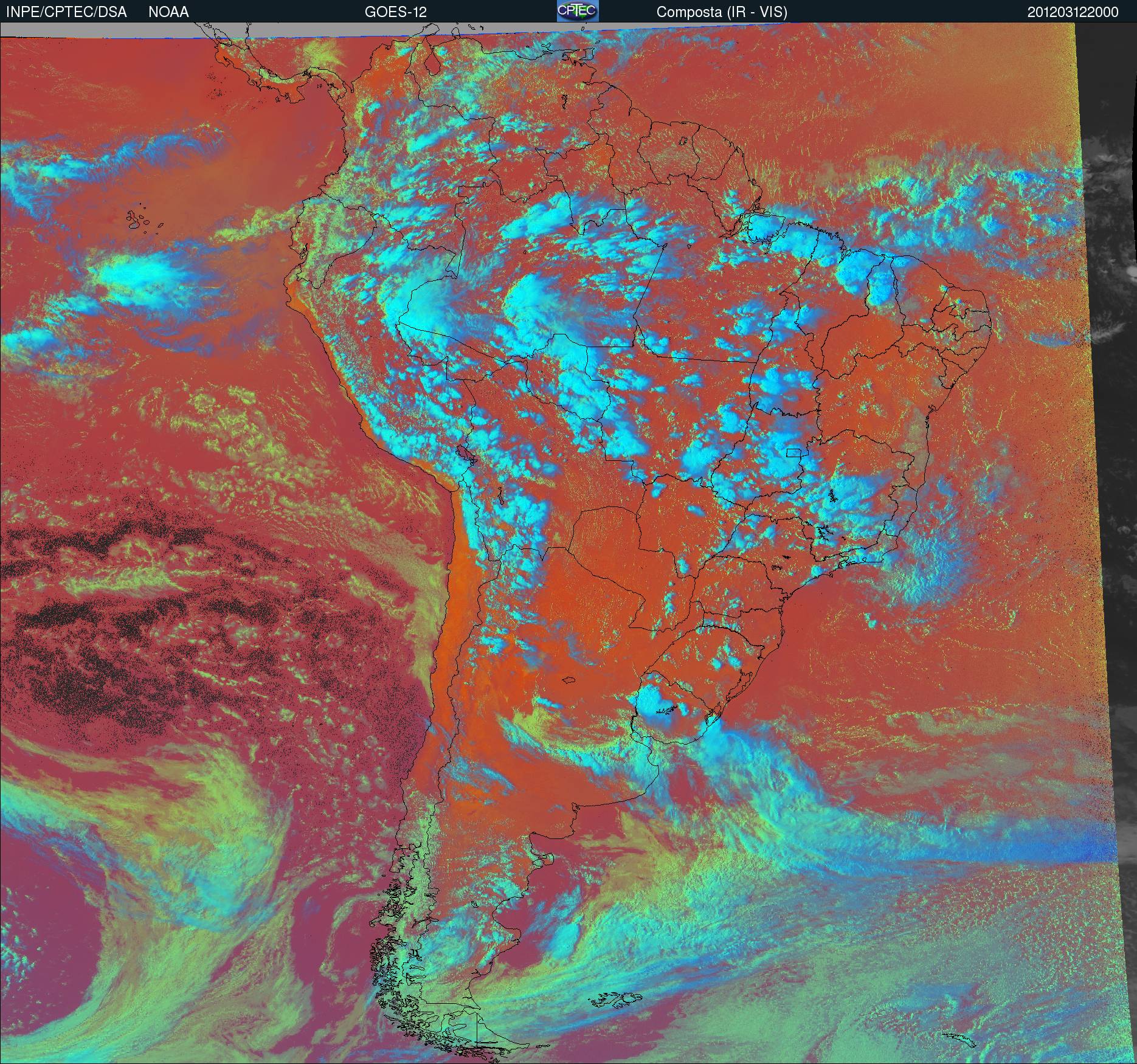Viewport: 1137px width, 1064px height.
Task: Click the NOAA label in header
Action: click(168, 12)
